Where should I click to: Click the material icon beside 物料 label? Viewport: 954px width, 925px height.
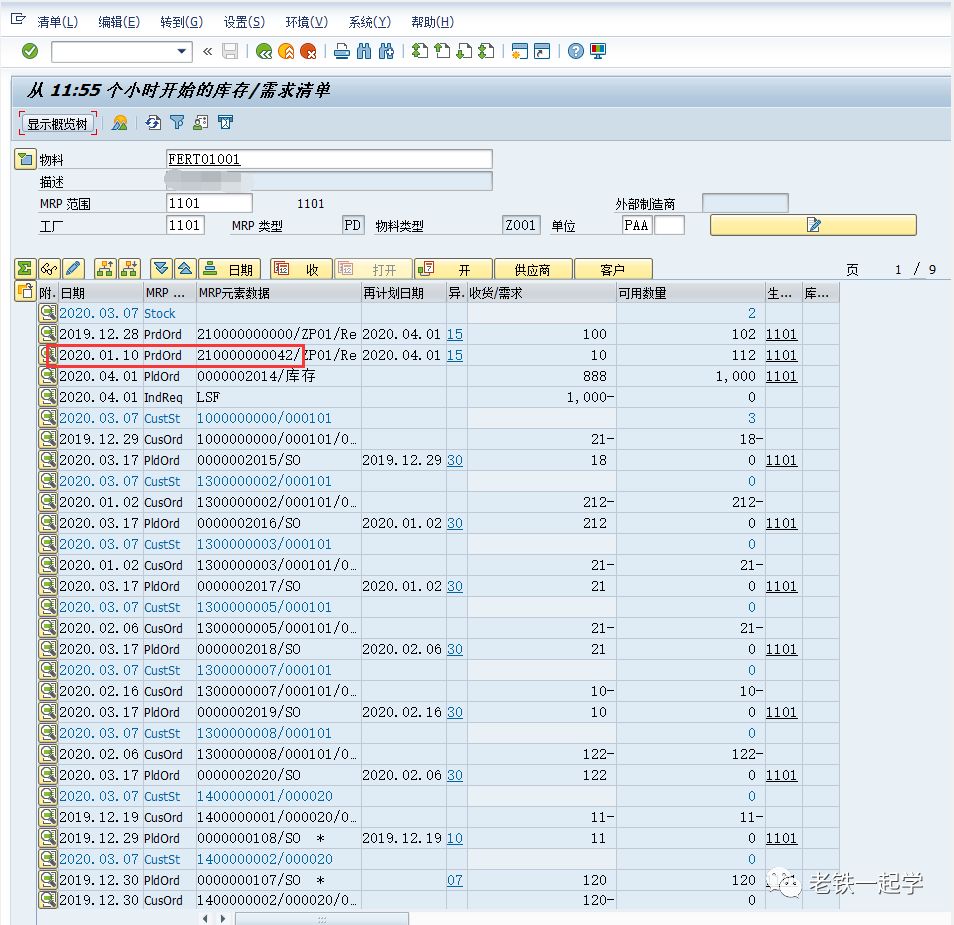point(25,159)
